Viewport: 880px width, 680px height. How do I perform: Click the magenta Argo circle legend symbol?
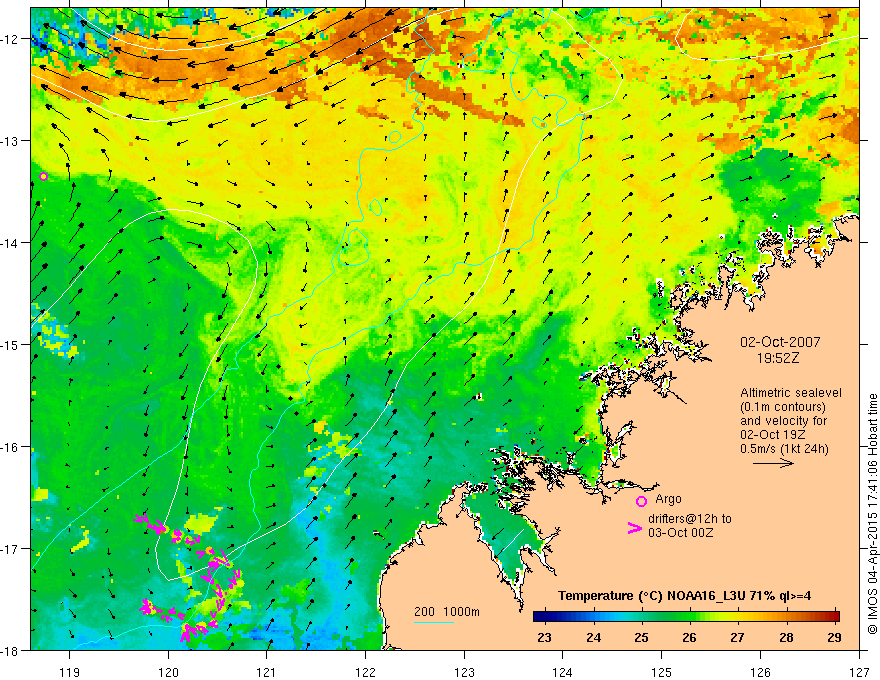point(641,501)
